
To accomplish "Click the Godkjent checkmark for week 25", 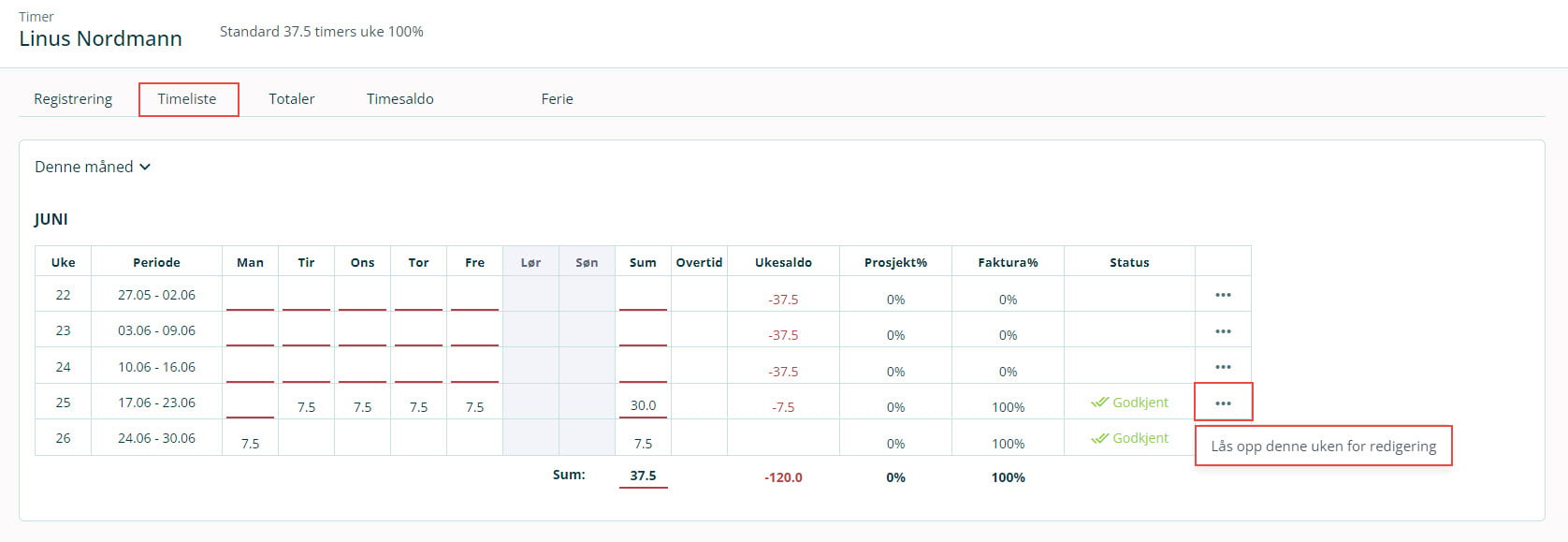I will point(1100,403).
